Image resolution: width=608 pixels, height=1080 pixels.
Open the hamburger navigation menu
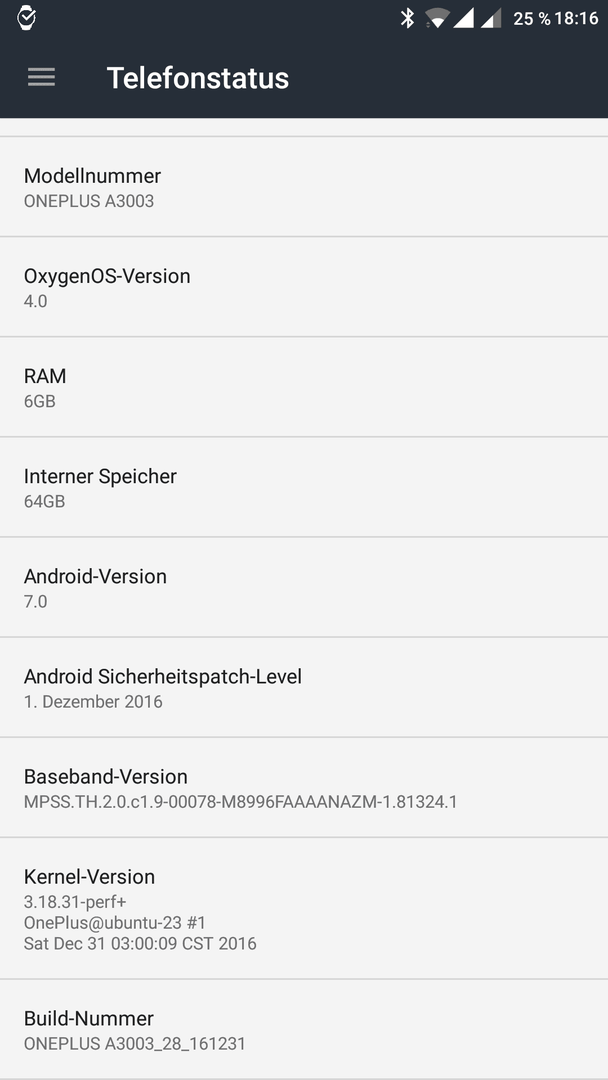(41, 77)
